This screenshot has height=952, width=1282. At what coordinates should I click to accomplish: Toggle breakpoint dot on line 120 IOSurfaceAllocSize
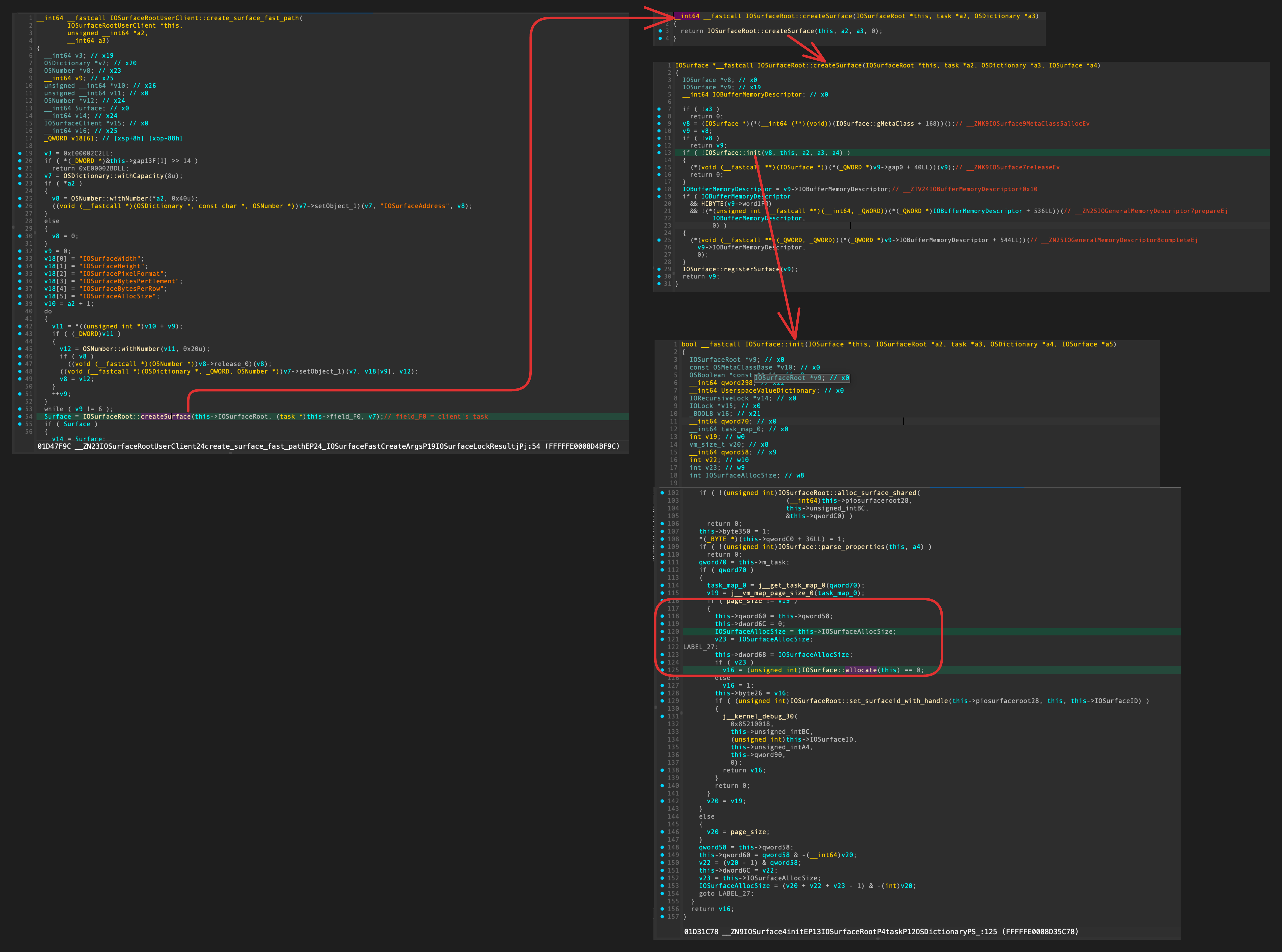(662, 632)
